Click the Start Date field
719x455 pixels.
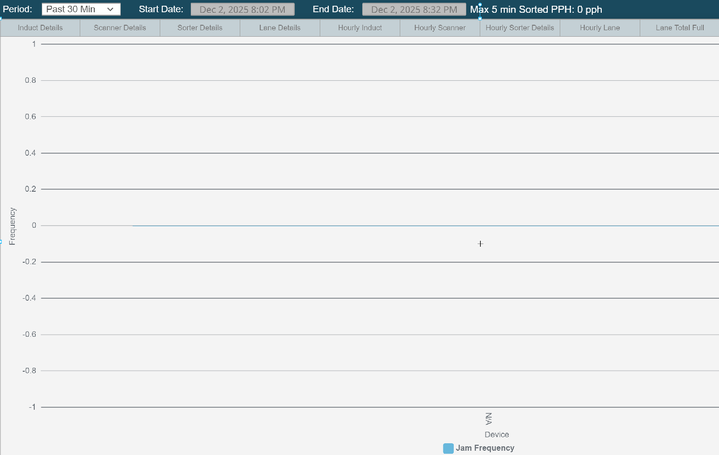point(242,10)
